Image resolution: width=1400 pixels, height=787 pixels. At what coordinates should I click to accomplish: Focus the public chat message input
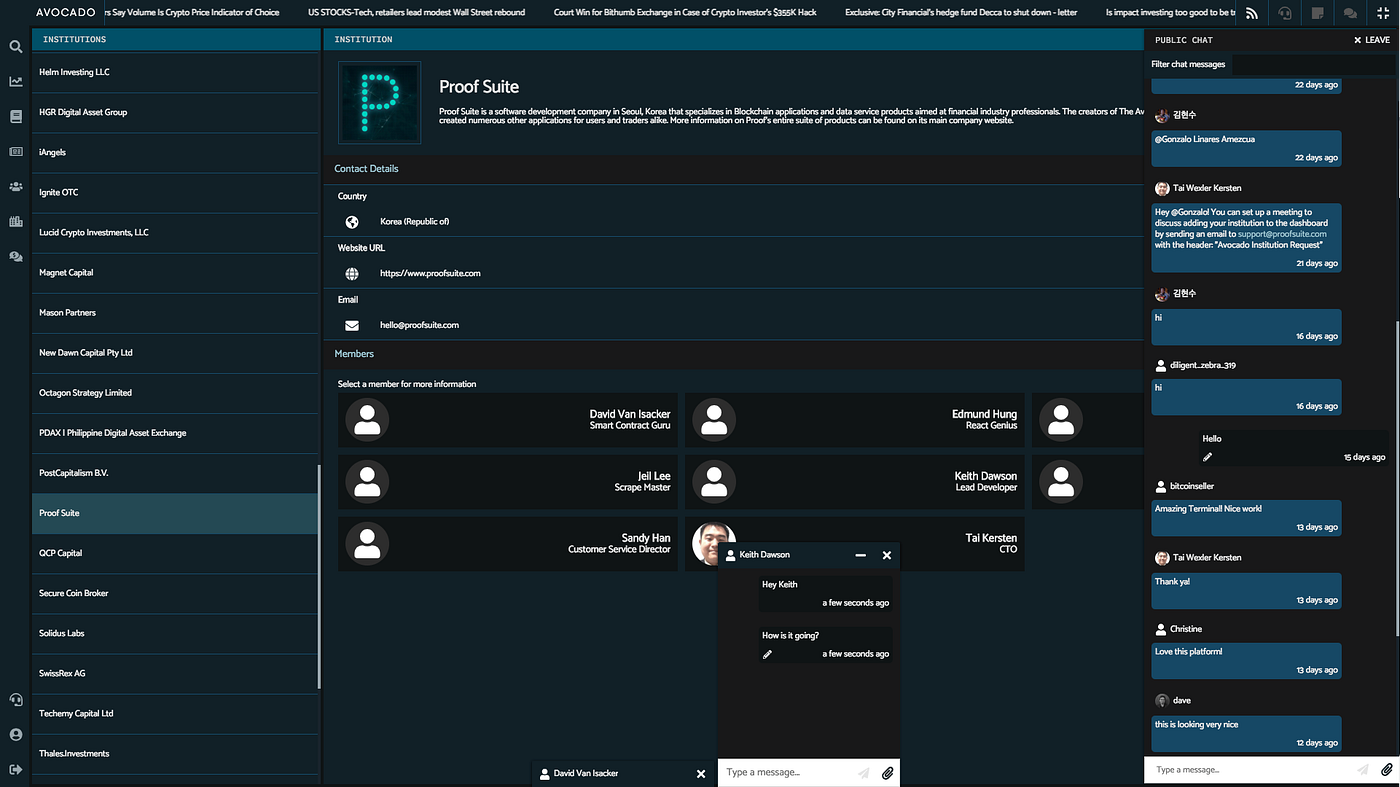point(1248,770)
